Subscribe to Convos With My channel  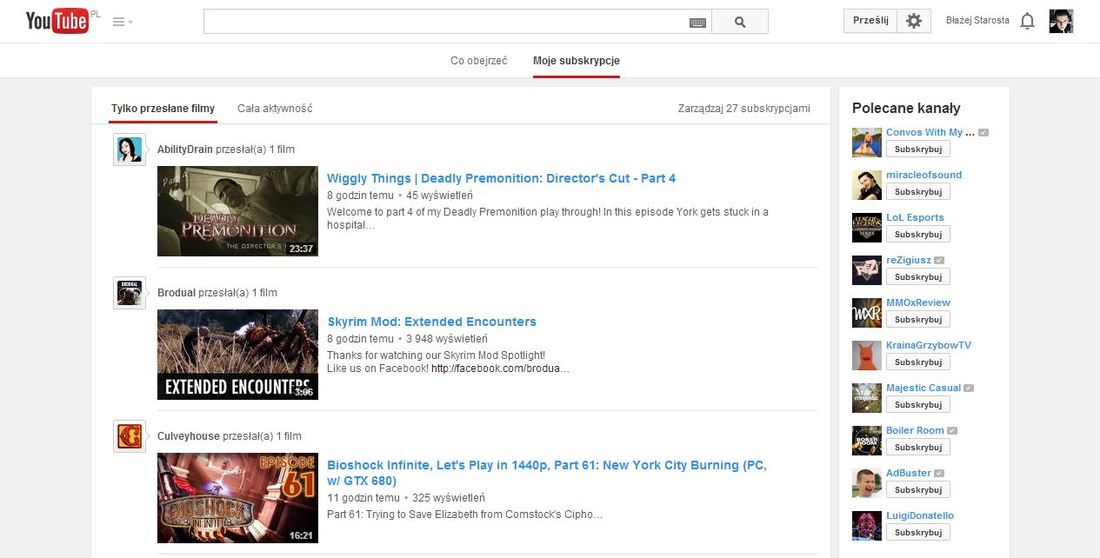(x=918, y=150)
